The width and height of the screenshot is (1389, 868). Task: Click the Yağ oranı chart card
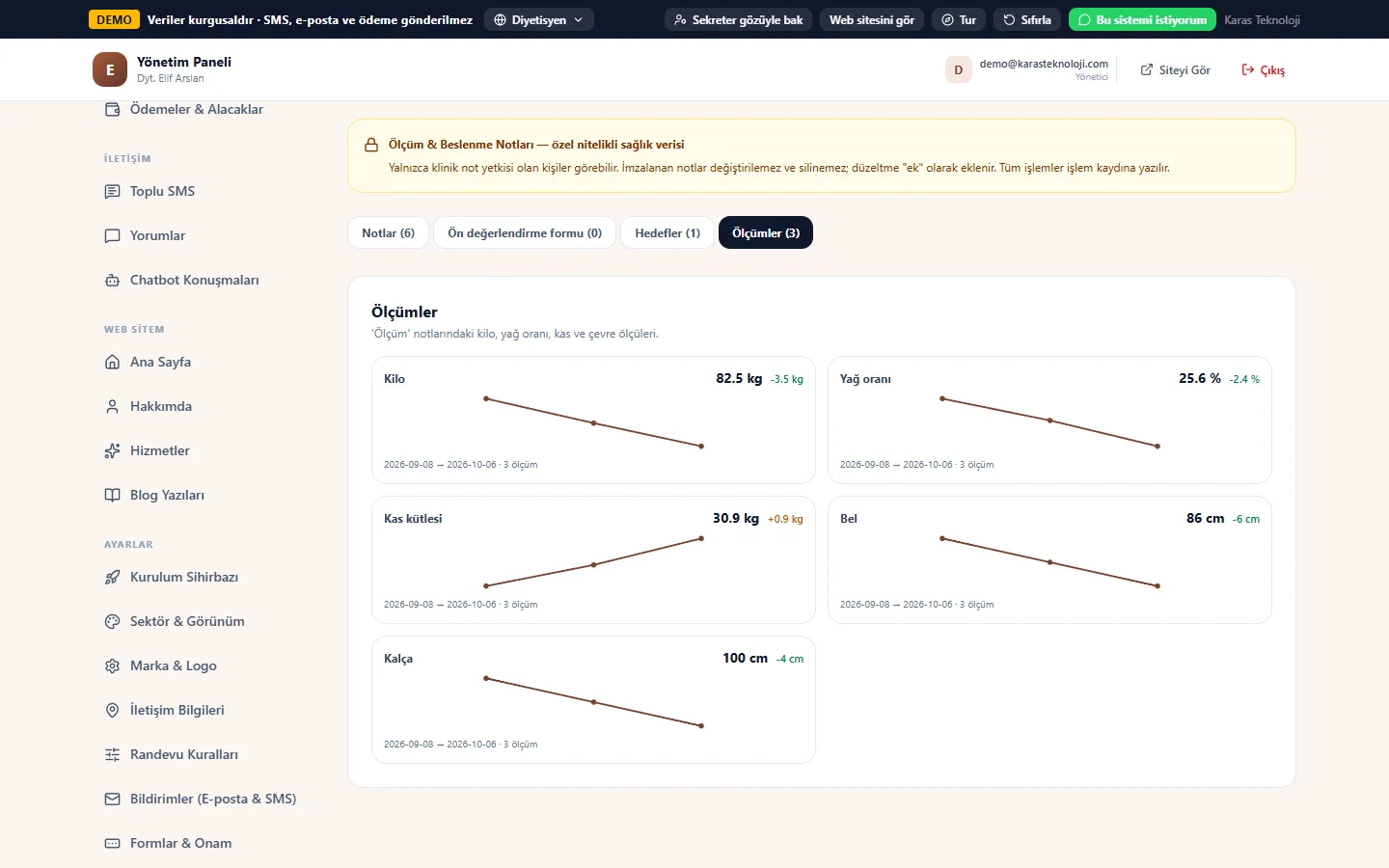coord(1049,420)
